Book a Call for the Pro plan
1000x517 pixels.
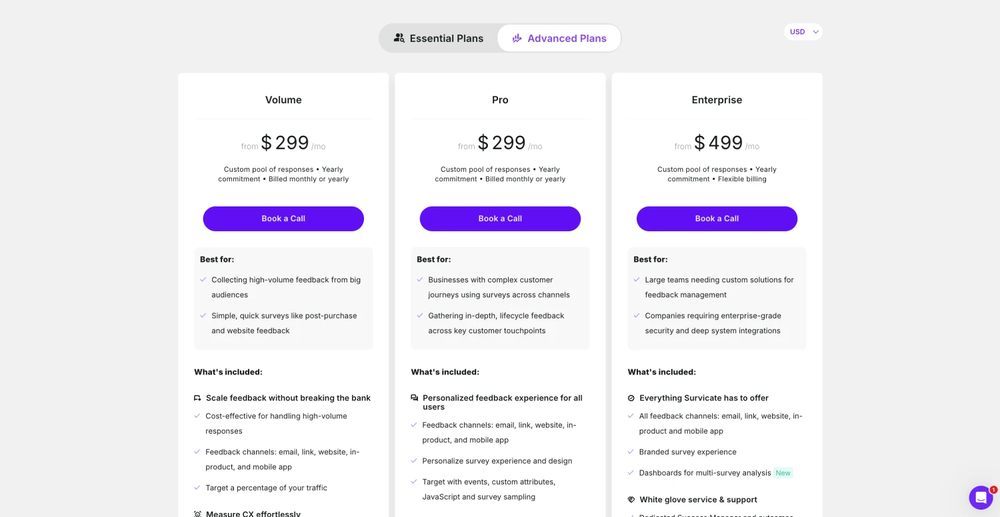500,218
